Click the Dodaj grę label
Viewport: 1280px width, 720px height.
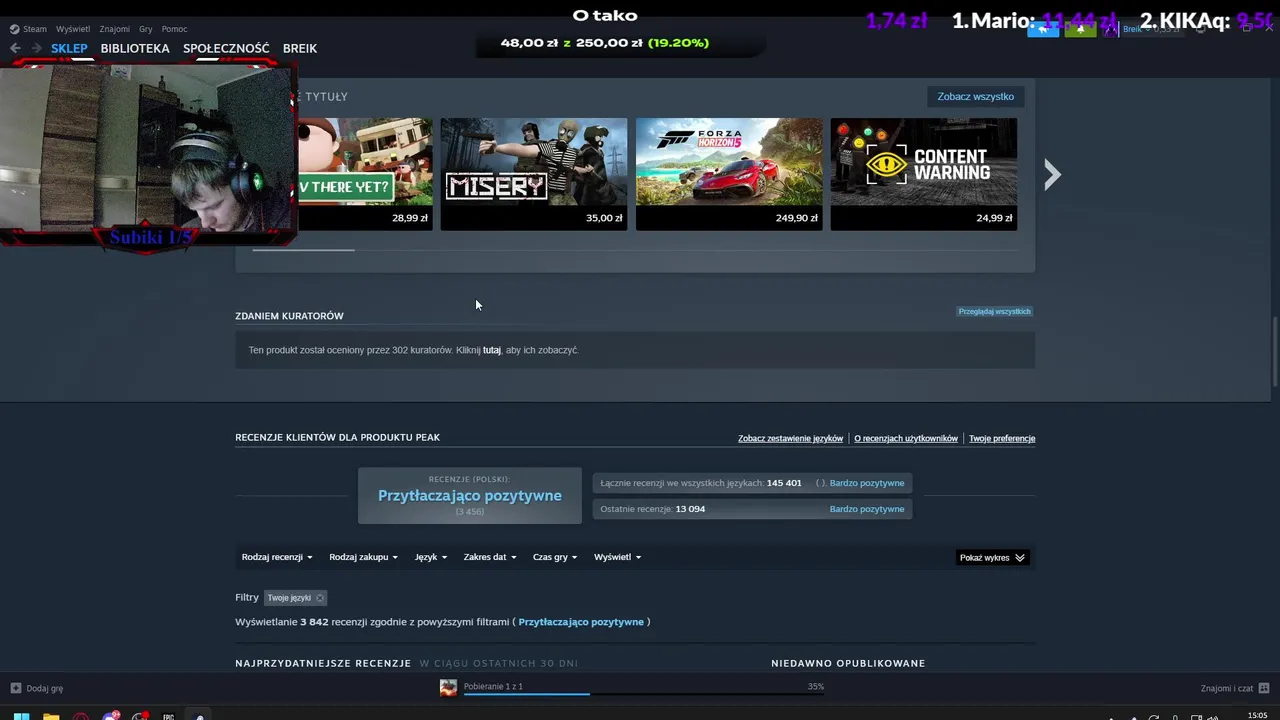(x=45, y=688)
